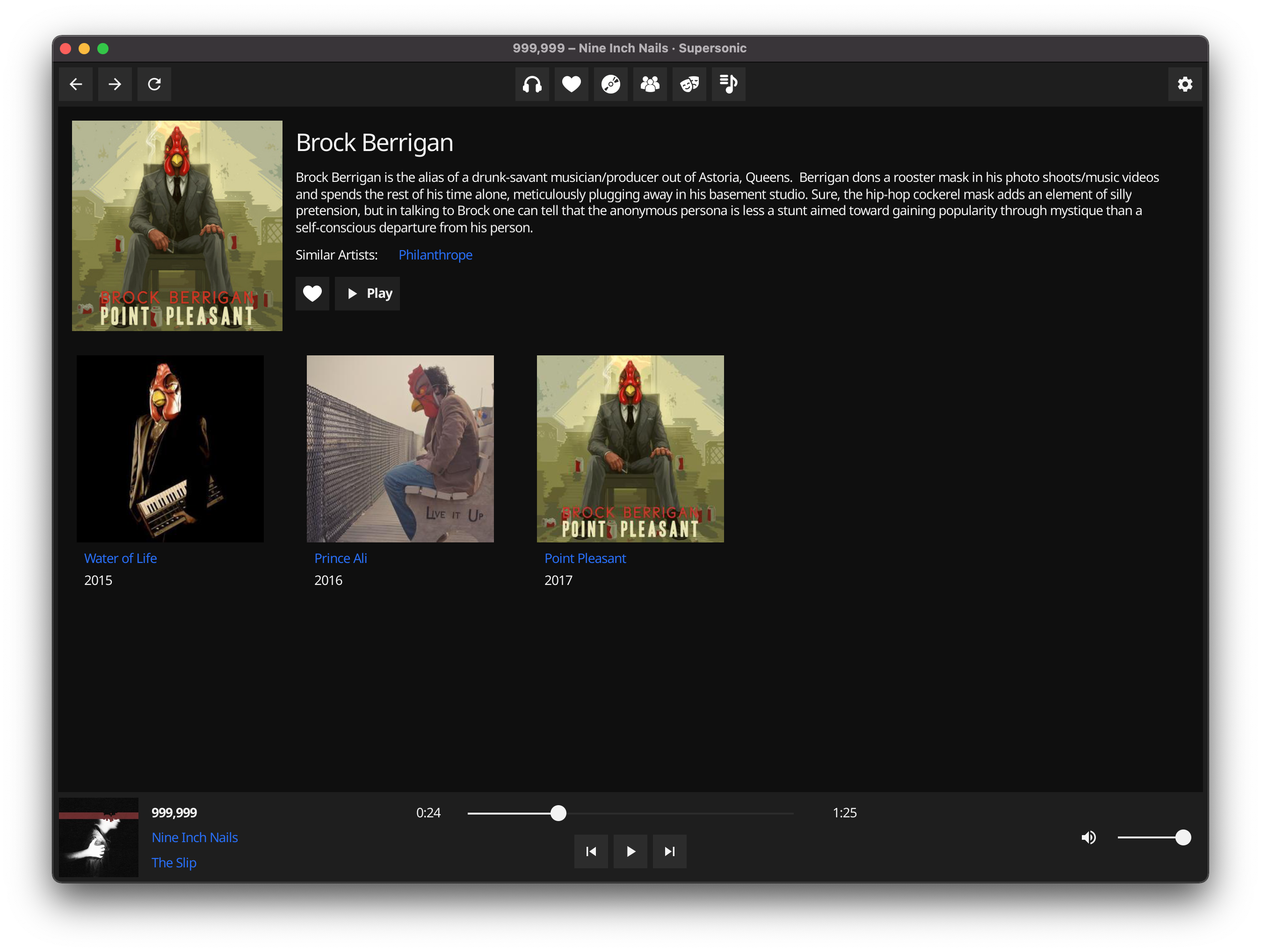Open the Artists people page
Image resolution: width=1261 pixels, height=952 pixels.
650,84
